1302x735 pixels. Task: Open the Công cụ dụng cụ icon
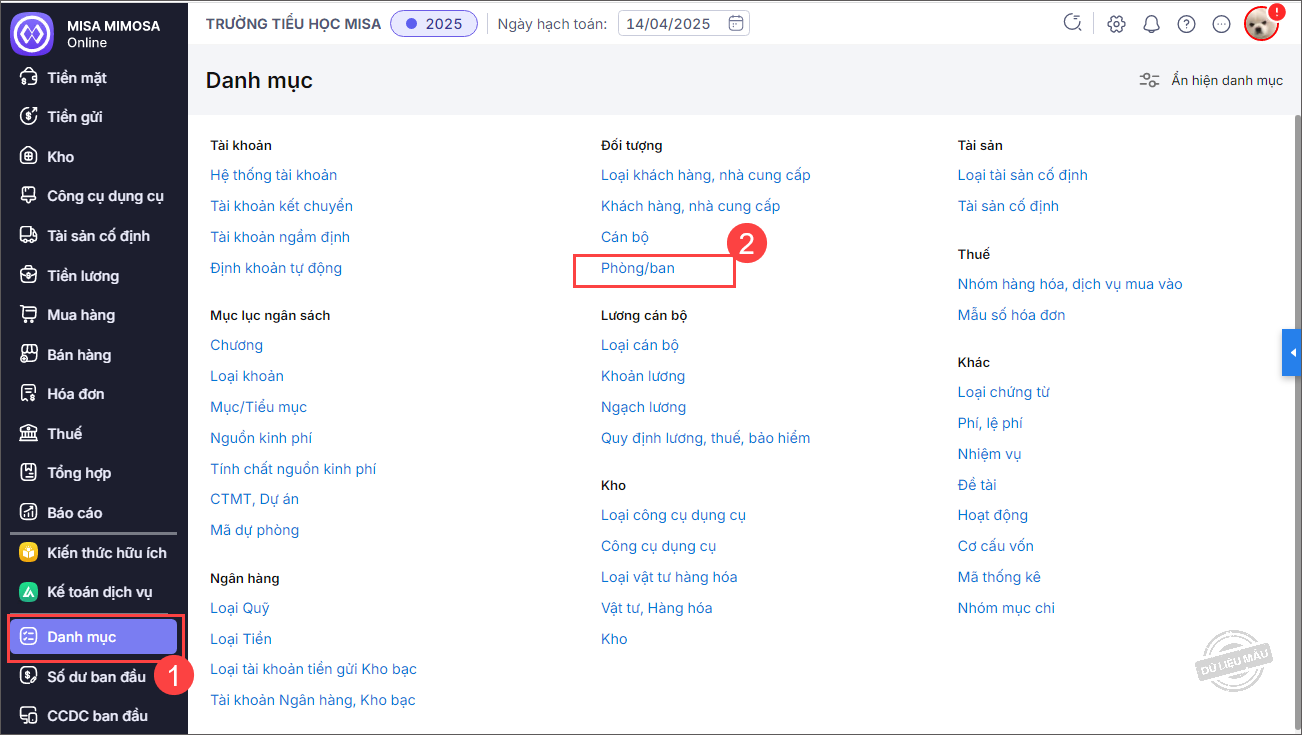coord(29,196)
